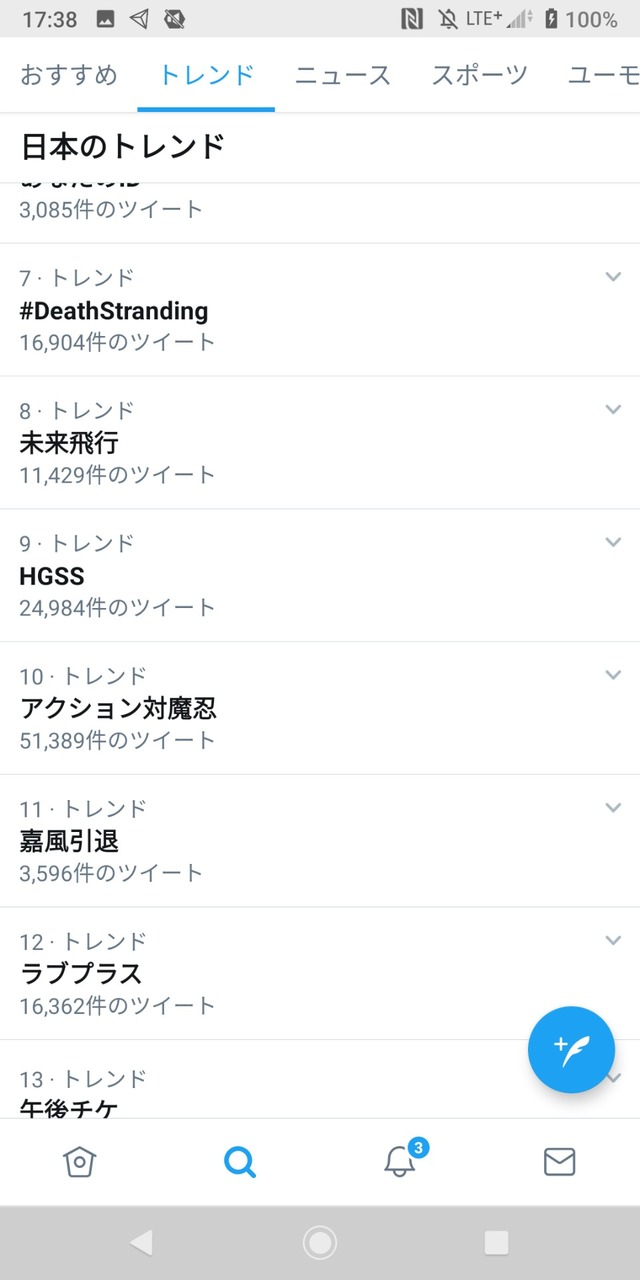Image resolution: width=640 pixels, height=1280 pixels.
Task: View tweets for アクション対魔忍
Action: (x=117, y=708)
